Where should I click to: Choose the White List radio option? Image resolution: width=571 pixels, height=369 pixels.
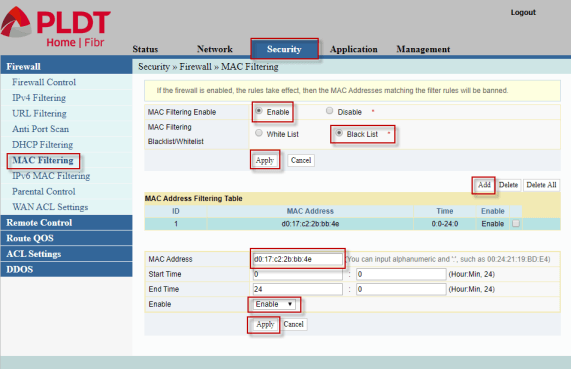[x=259, y=133]
